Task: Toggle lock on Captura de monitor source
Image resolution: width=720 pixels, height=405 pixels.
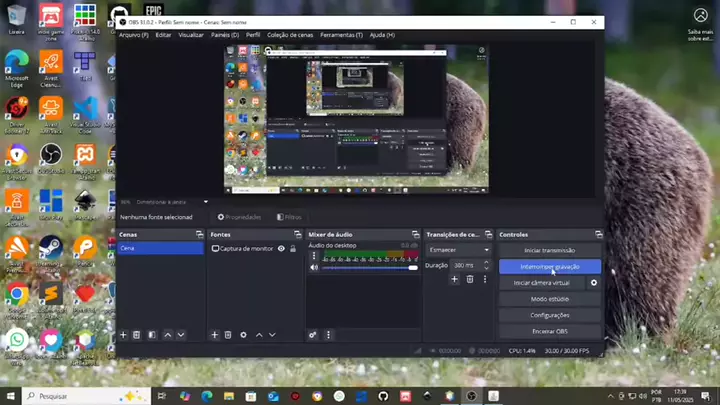Action: pos(293,248)
